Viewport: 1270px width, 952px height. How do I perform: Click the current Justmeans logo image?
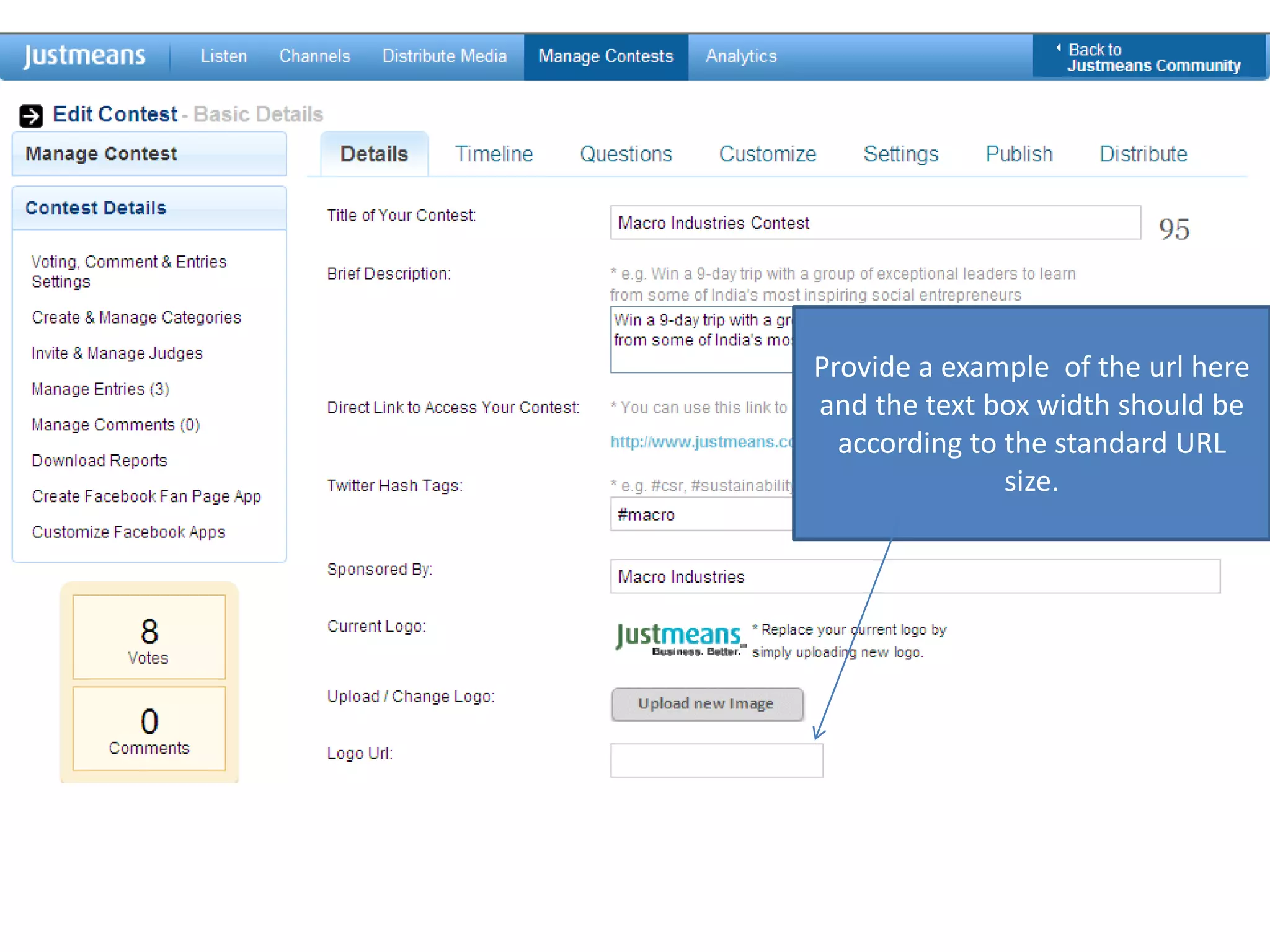click(x=680, y=638)
